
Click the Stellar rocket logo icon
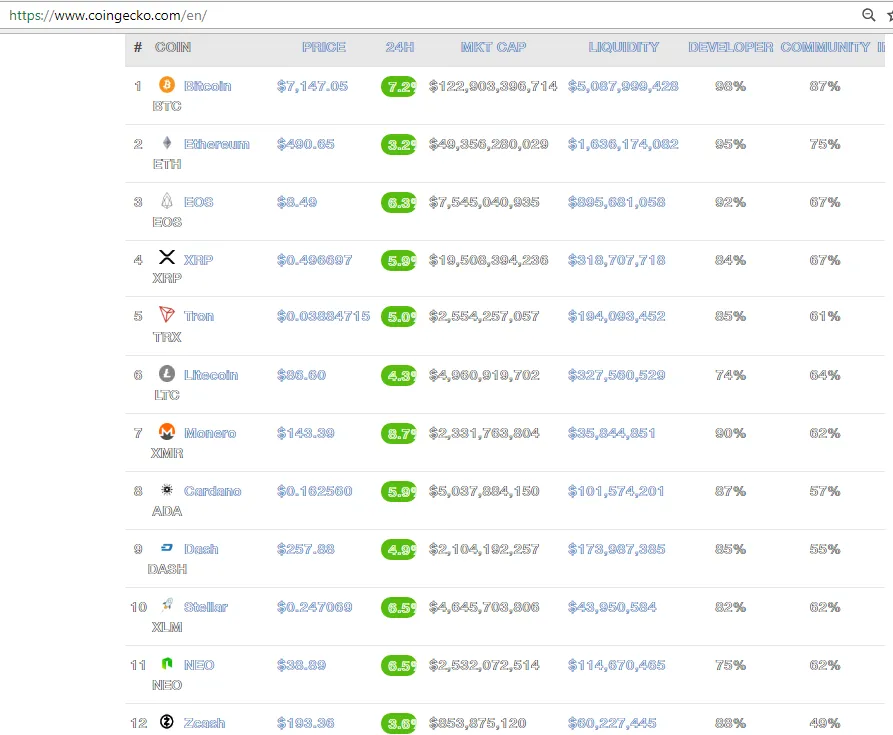coord(167,605)
